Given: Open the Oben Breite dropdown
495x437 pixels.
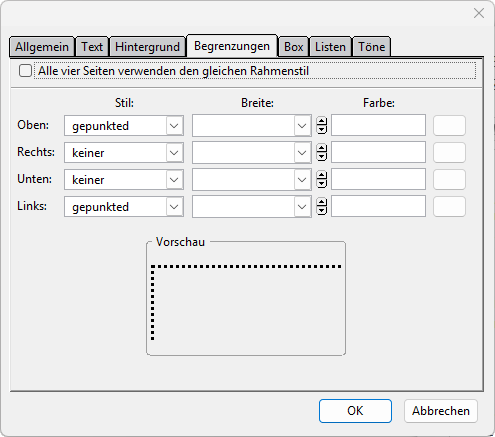Looking at the screenshot, I should pyautogui.click(x=302, y=126).
